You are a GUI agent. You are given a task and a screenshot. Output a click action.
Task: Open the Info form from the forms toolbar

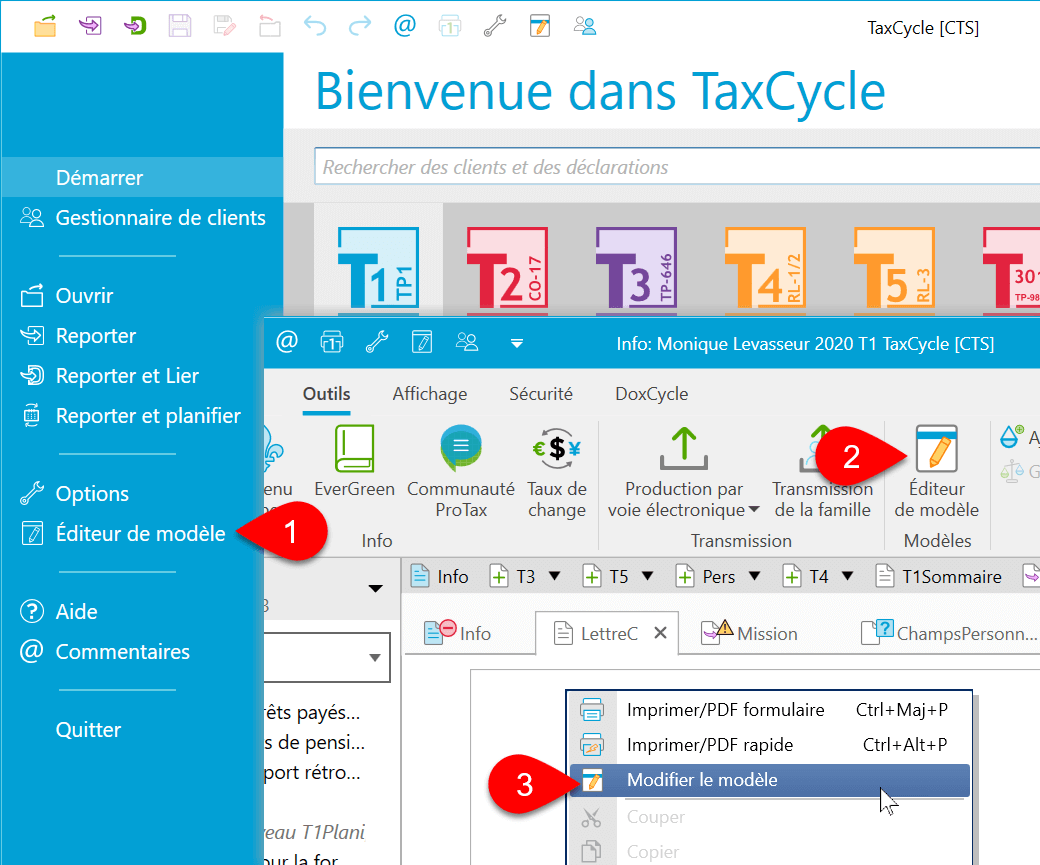tap(439, 576)
